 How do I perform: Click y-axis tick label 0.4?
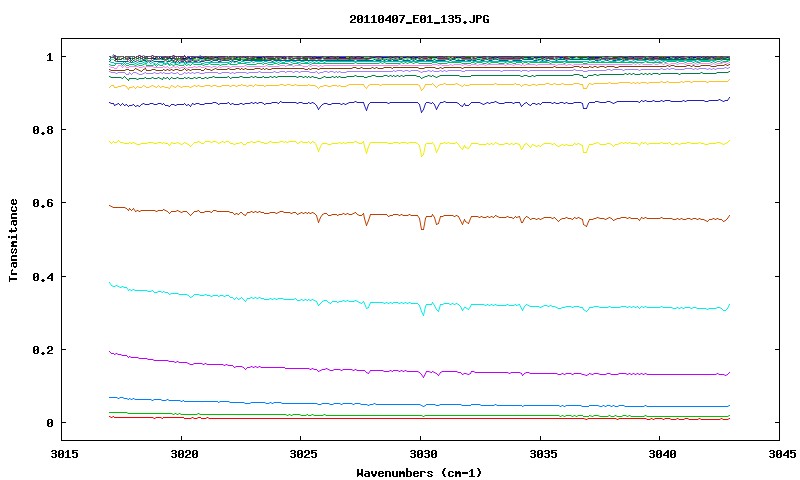pos(43,276)
